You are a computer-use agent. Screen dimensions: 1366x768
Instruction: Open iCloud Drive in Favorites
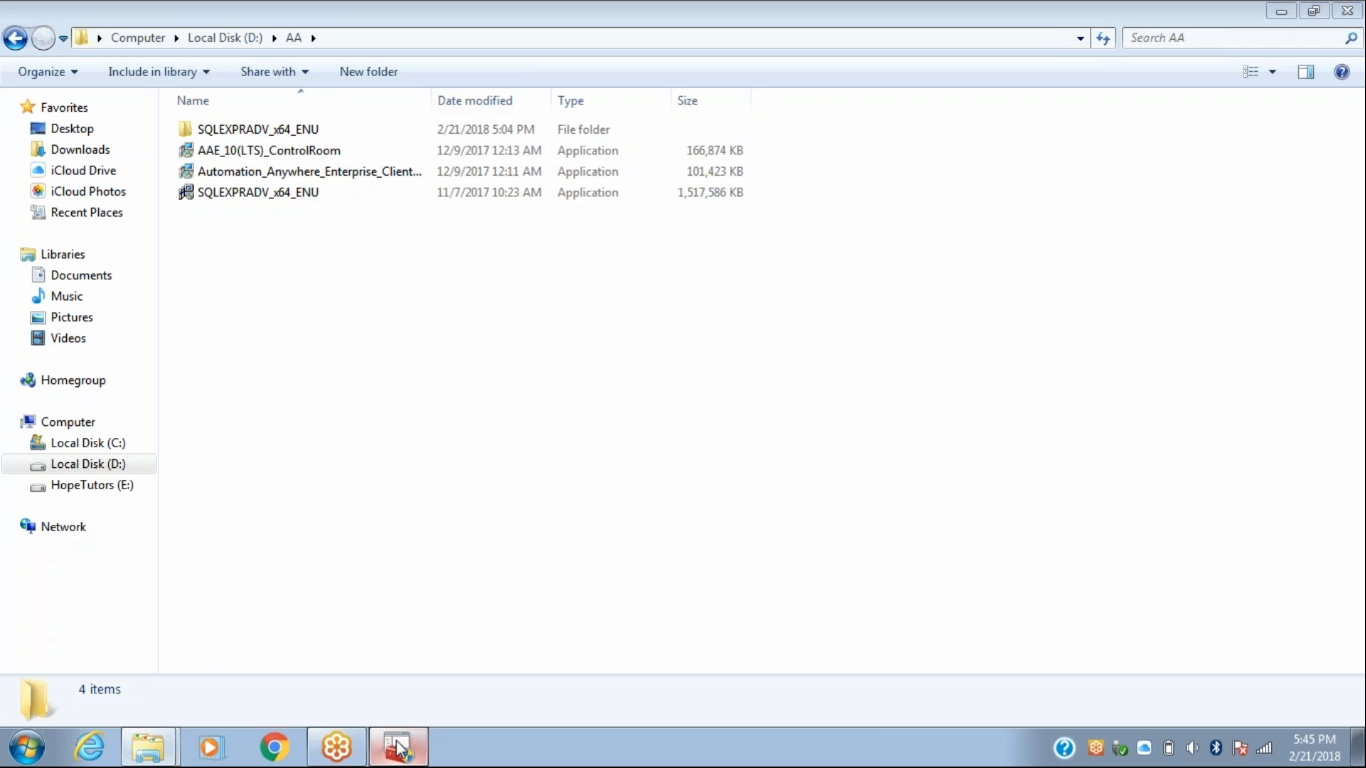(x=83, y=171)
